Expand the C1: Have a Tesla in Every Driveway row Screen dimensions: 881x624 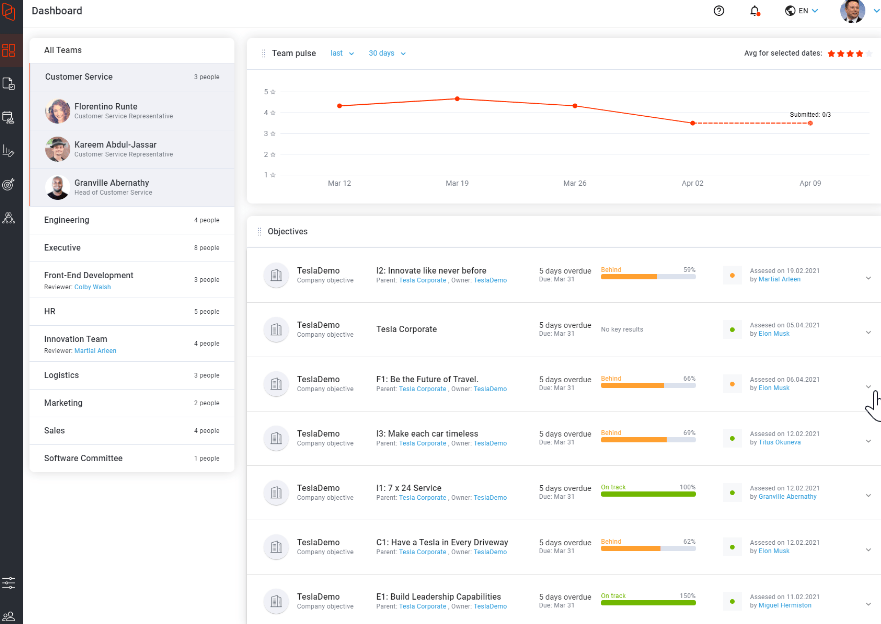[x=868, y=549]
